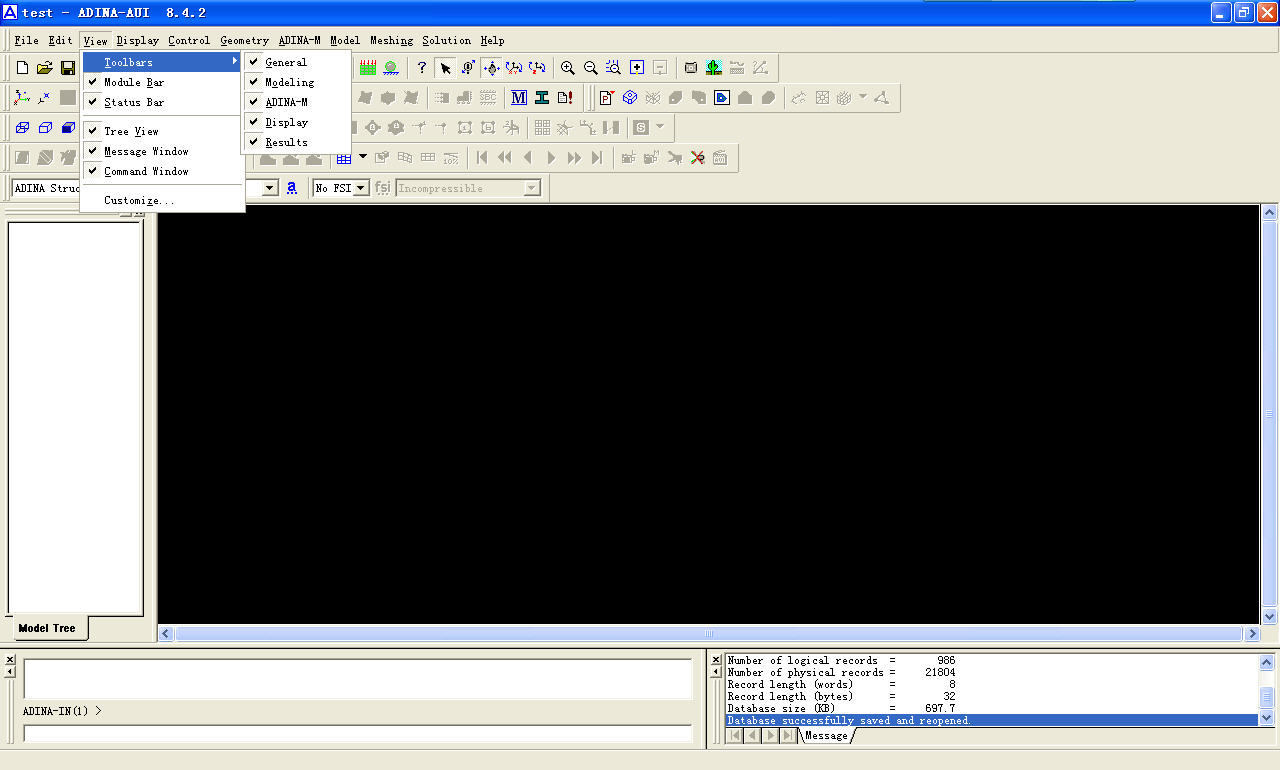1280x770 pixels.
Task: Hide the Status Bar
Action: pos(162,102)
